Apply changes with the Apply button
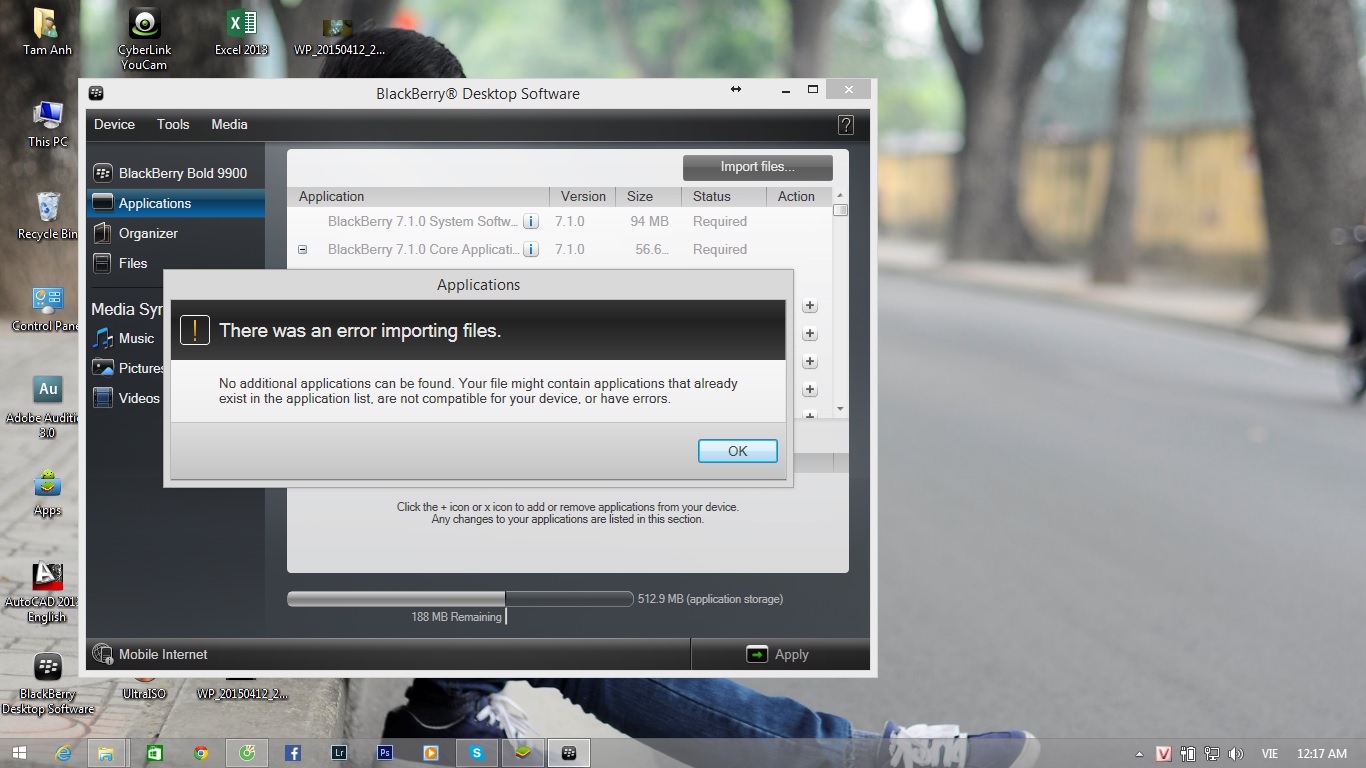 pyautogui.click(x=778, y=654)
